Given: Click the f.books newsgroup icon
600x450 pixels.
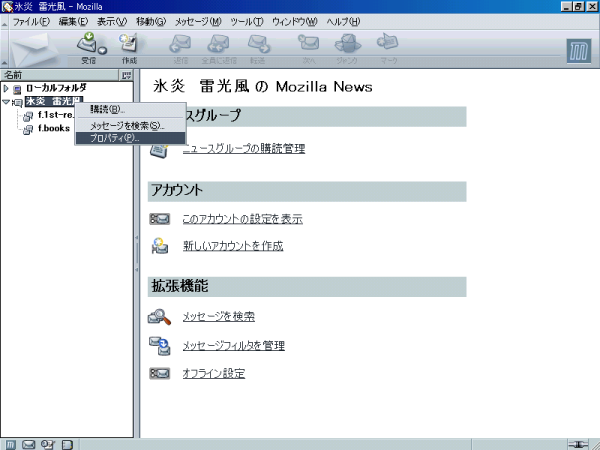Looking at the screenshot, I should pyautogui.click(x=28, y=129).
